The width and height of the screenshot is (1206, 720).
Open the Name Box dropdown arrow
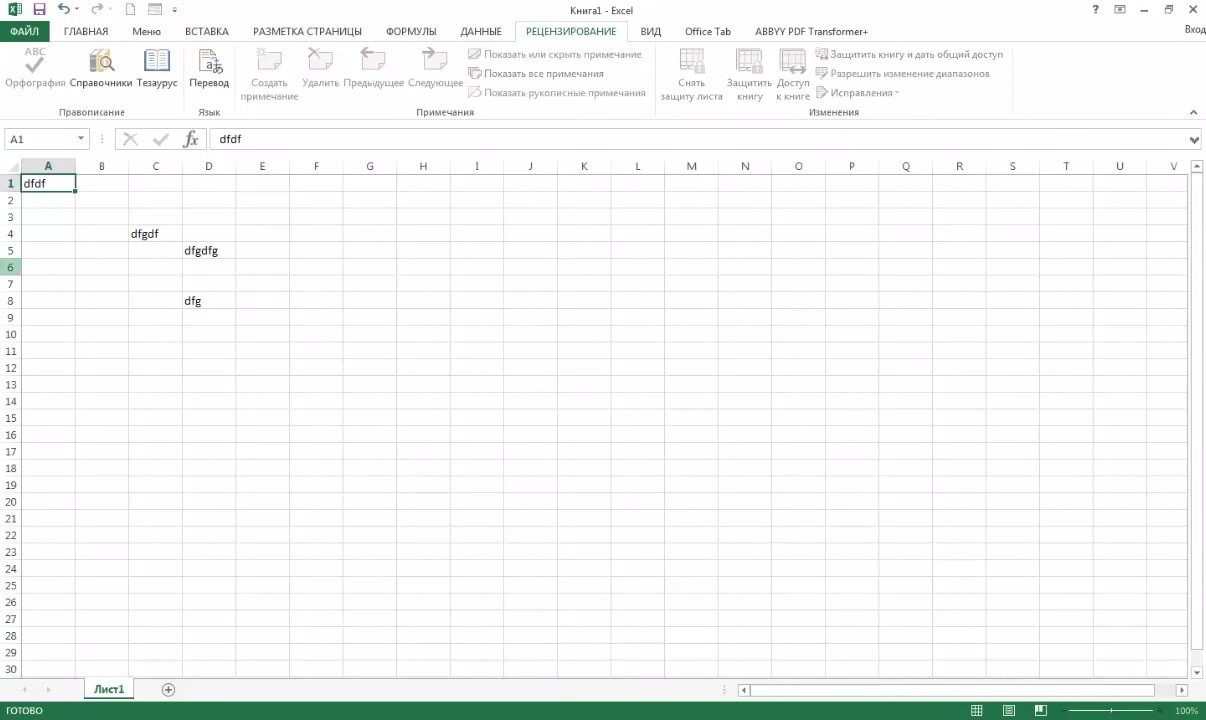(x=81, y=140)
